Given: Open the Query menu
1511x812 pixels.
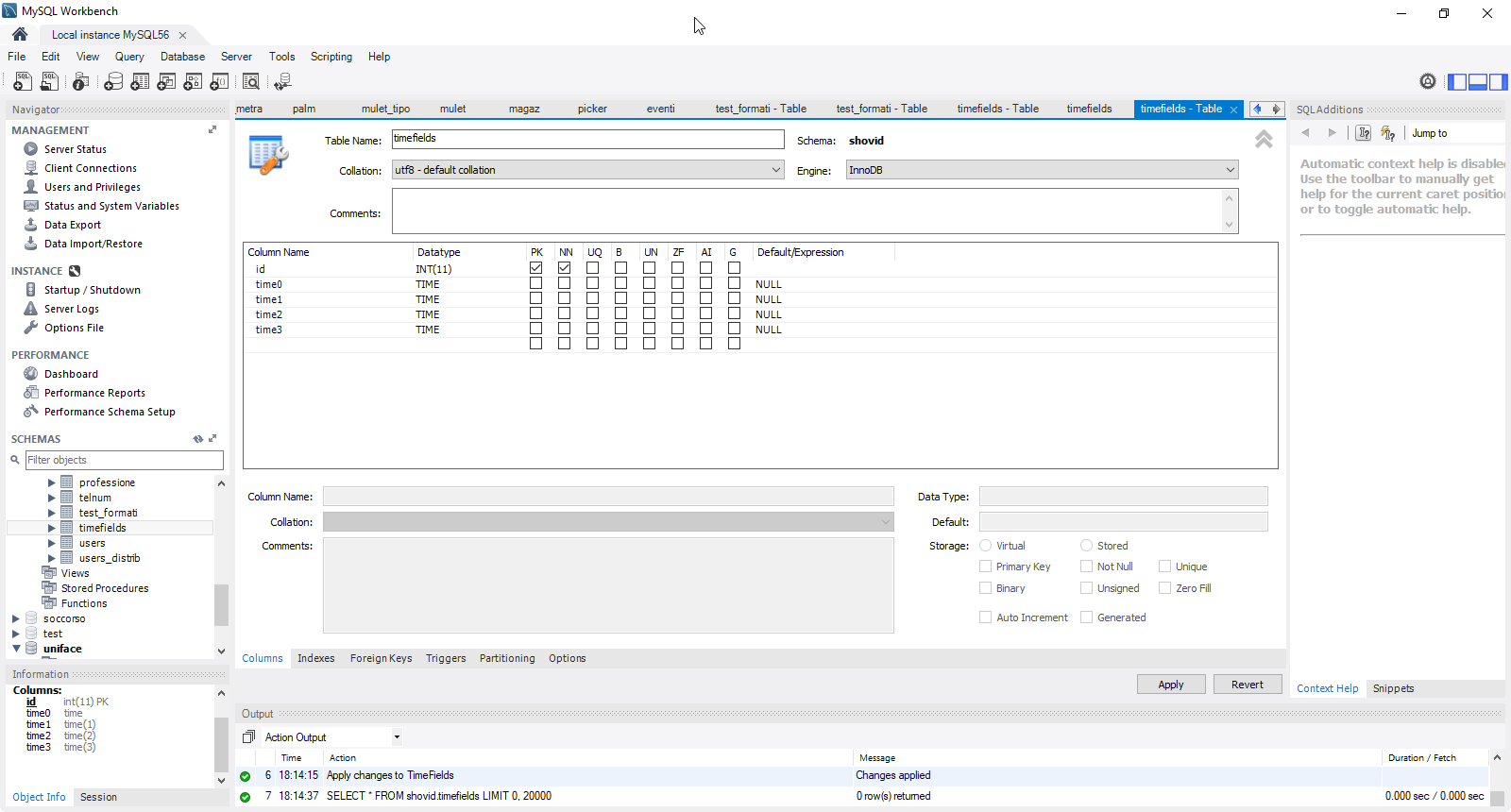Looking at the screenshot, I should tap(129, 57).
